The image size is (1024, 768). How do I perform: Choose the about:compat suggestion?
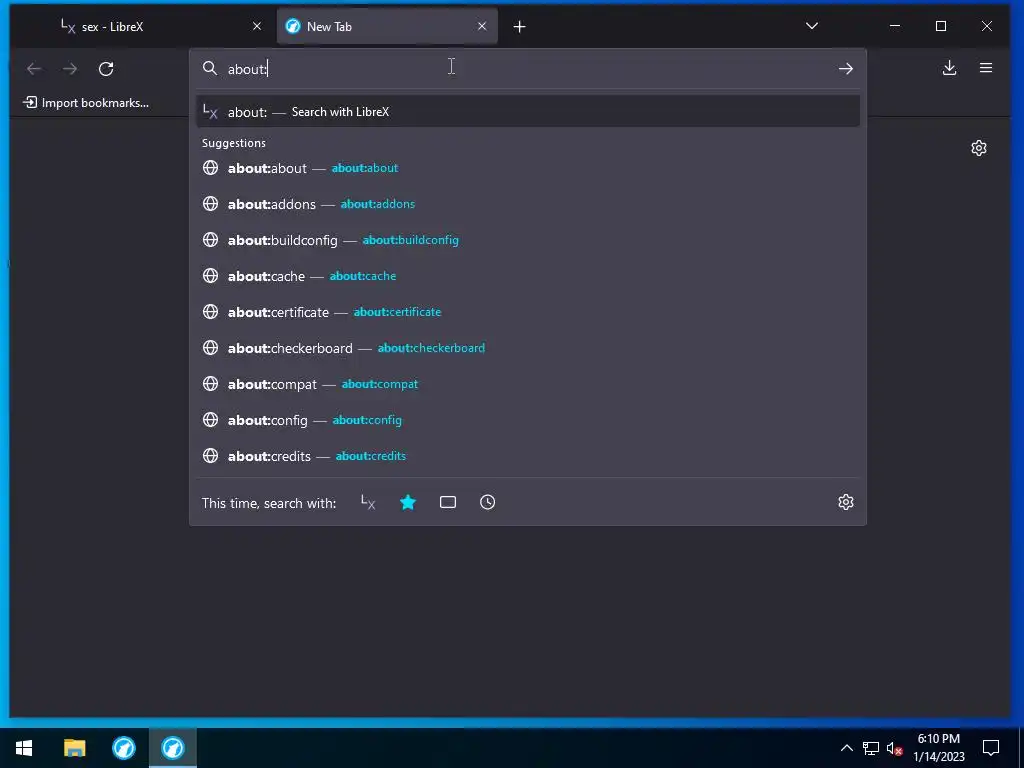point(528,384)
